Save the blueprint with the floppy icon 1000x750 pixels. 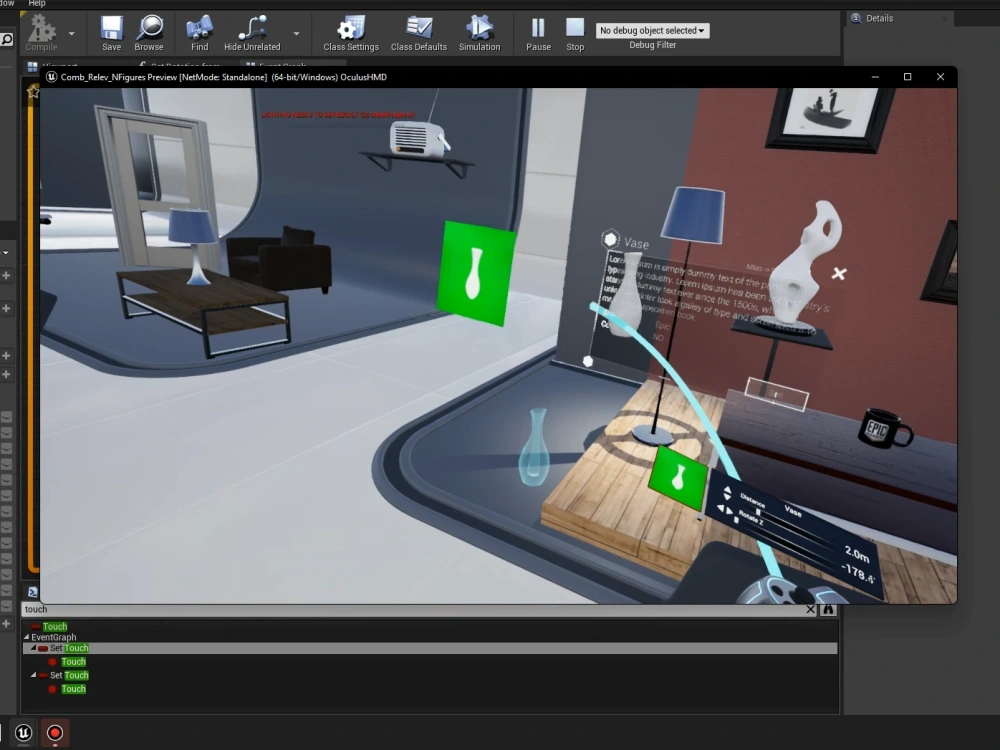click(x=112, y=29)
